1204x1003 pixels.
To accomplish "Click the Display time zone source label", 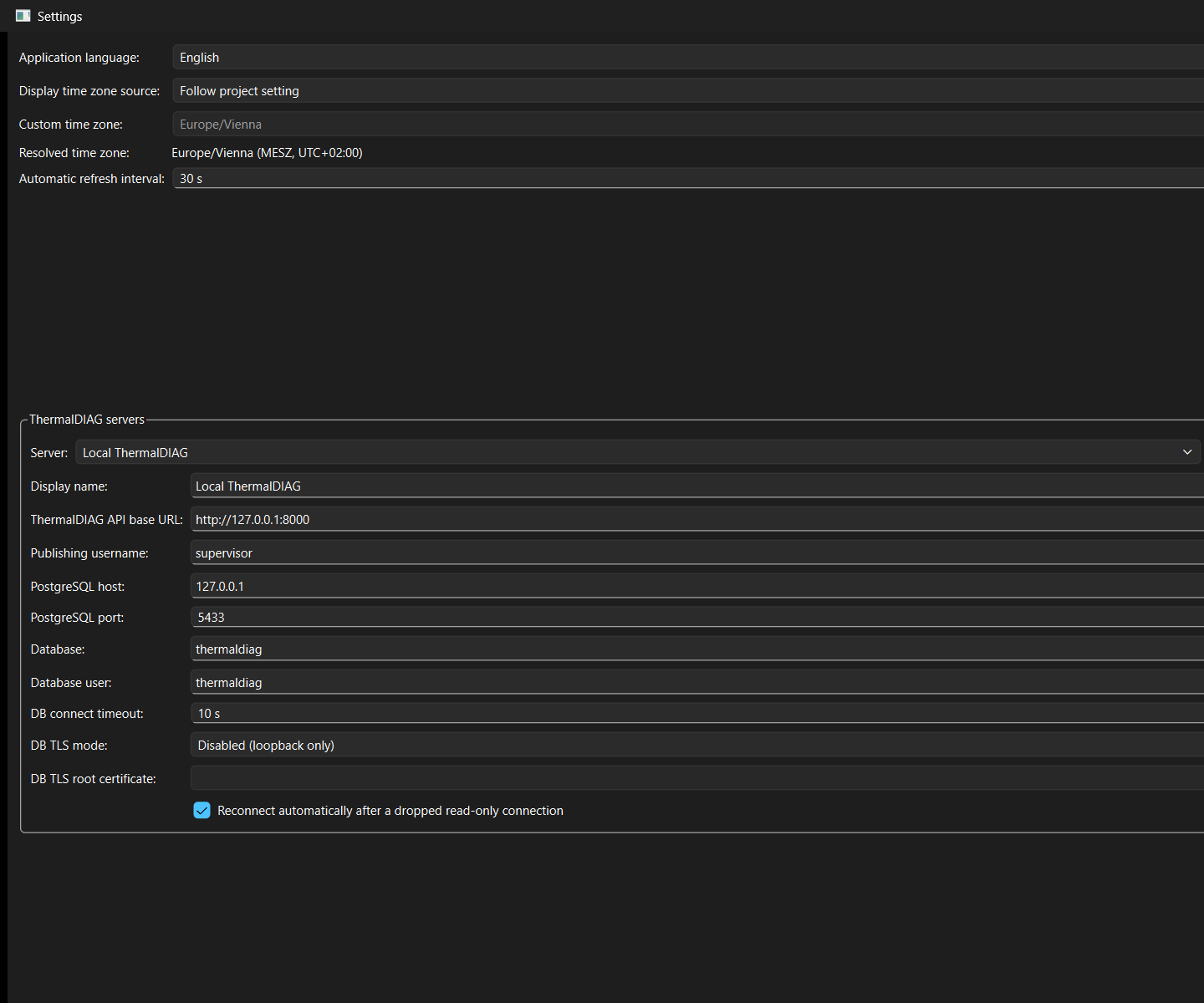I will coord(89,91).
